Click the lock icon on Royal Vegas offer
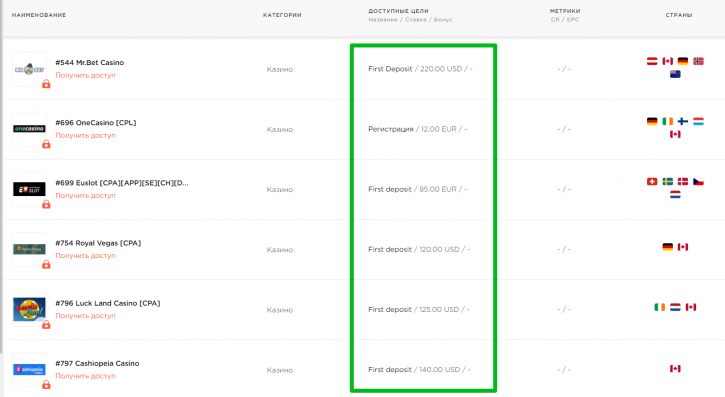725x397 pixels. (46, 264)
